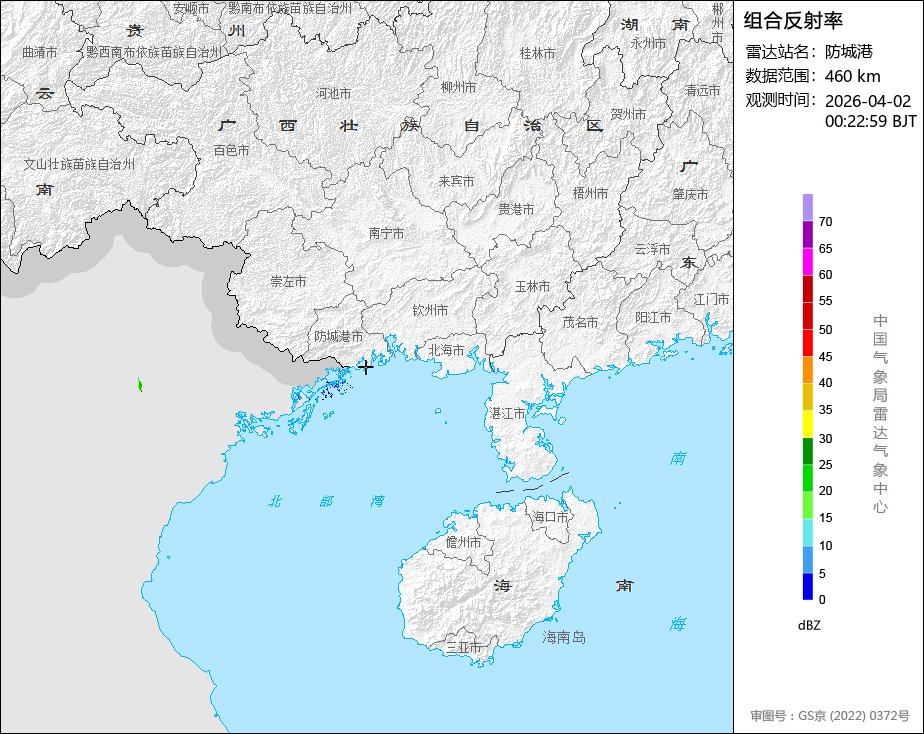
Task: Click the 贵港市 map label
Action: pyautogui.click(x=516, y=210)
